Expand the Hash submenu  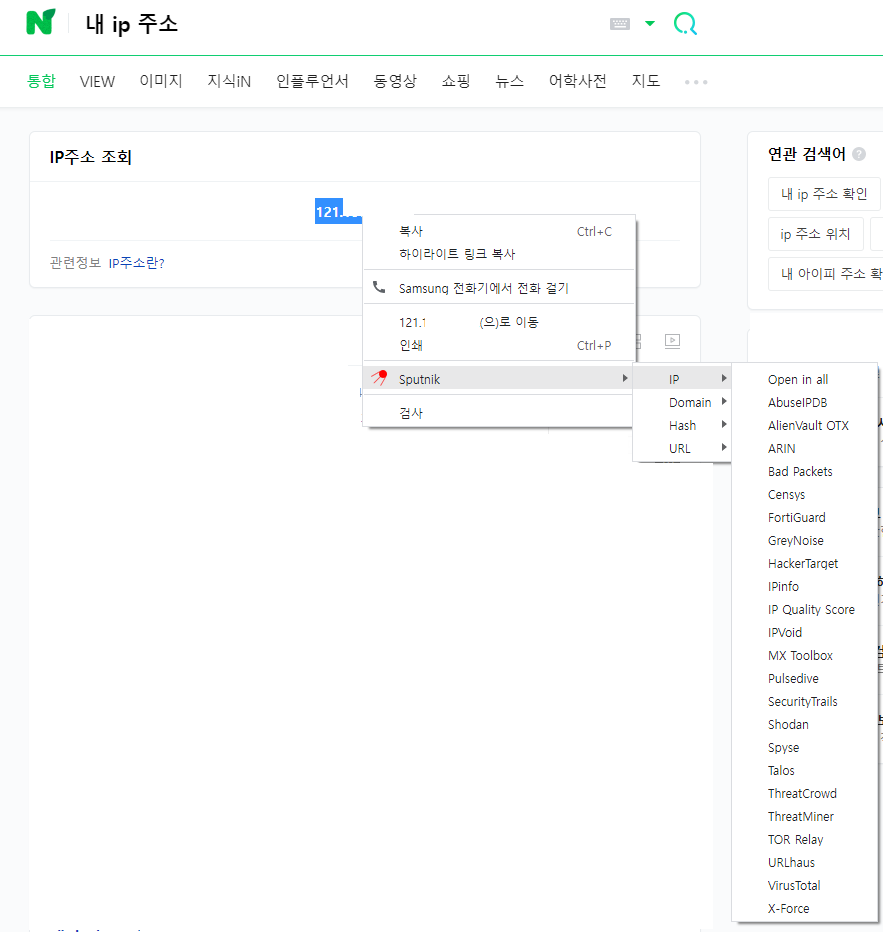[682, 426]
